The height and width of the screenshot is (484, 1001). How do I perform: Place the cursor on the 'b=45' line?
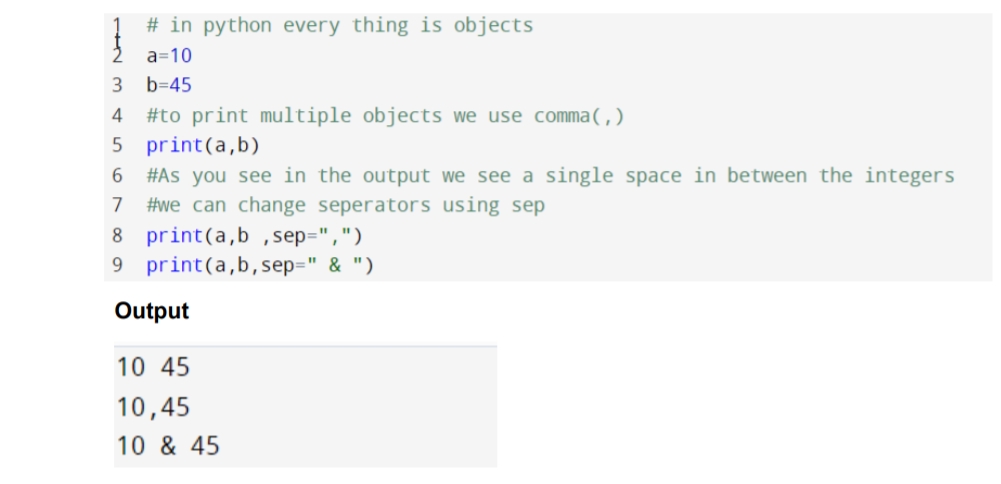[169, 85]
